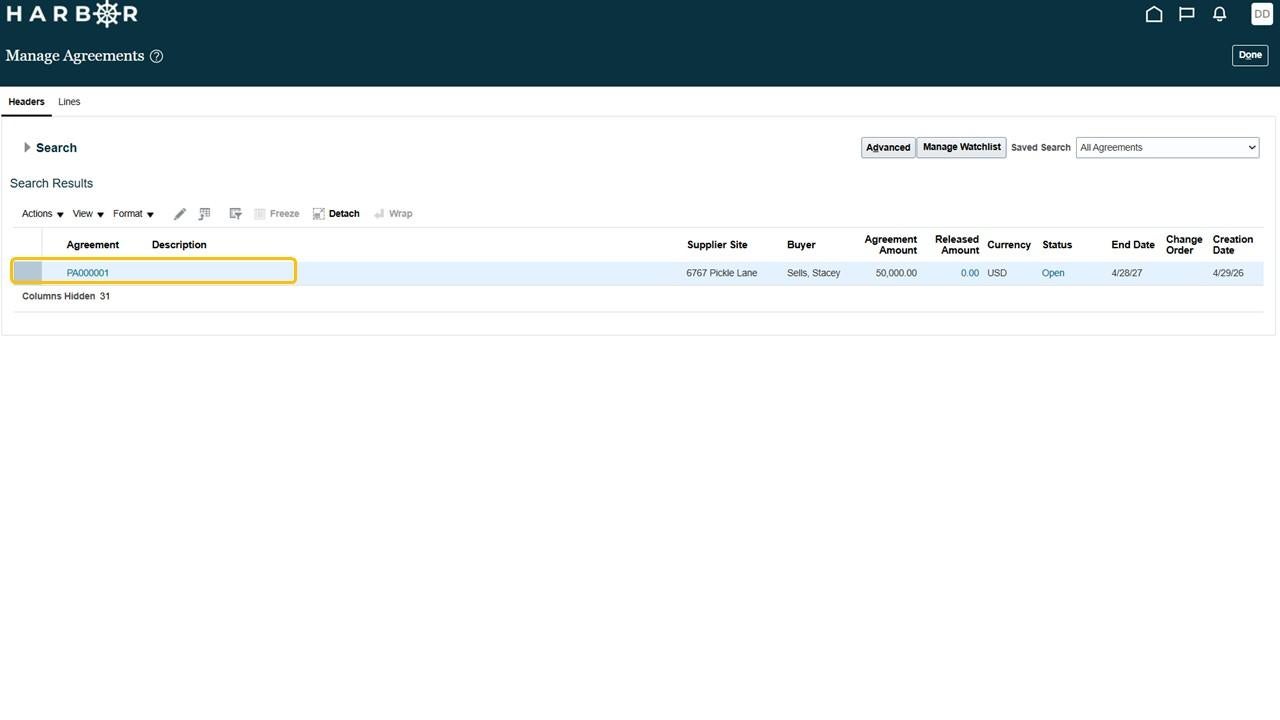1280x720 pixels.
Task: Click the Wrap toolbar button
Action: tap(393, 214)
